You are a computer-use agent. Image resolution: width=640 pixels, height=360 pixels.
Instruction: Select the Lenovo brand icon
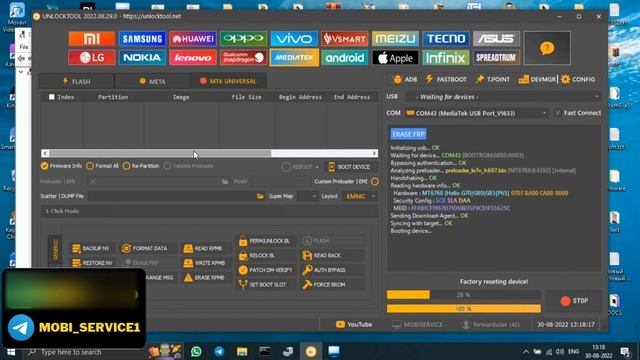193,58
